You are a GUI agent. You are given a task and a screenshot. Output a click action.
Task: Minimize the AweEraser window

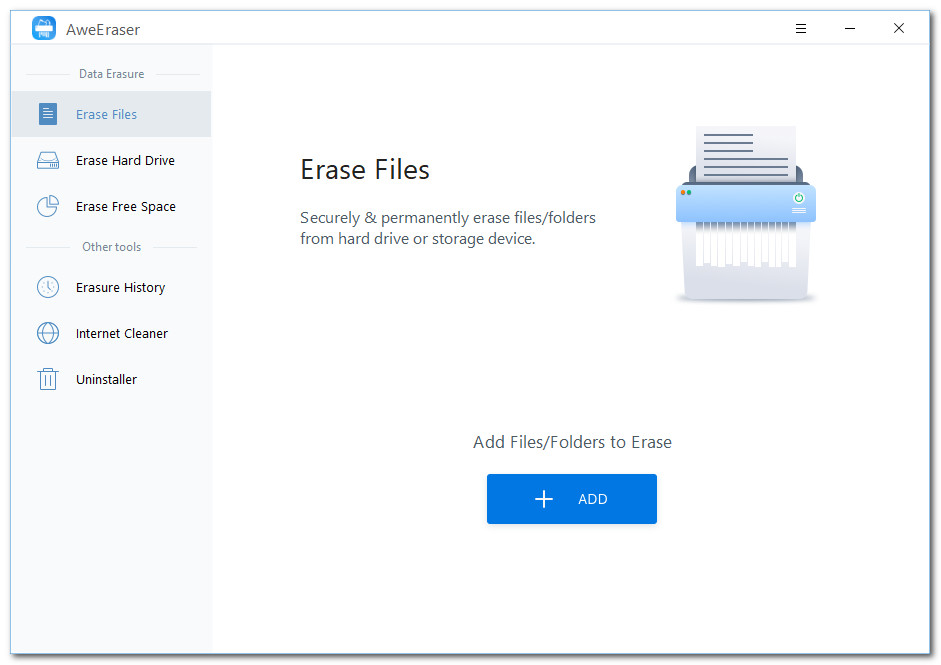coord(850,28)
